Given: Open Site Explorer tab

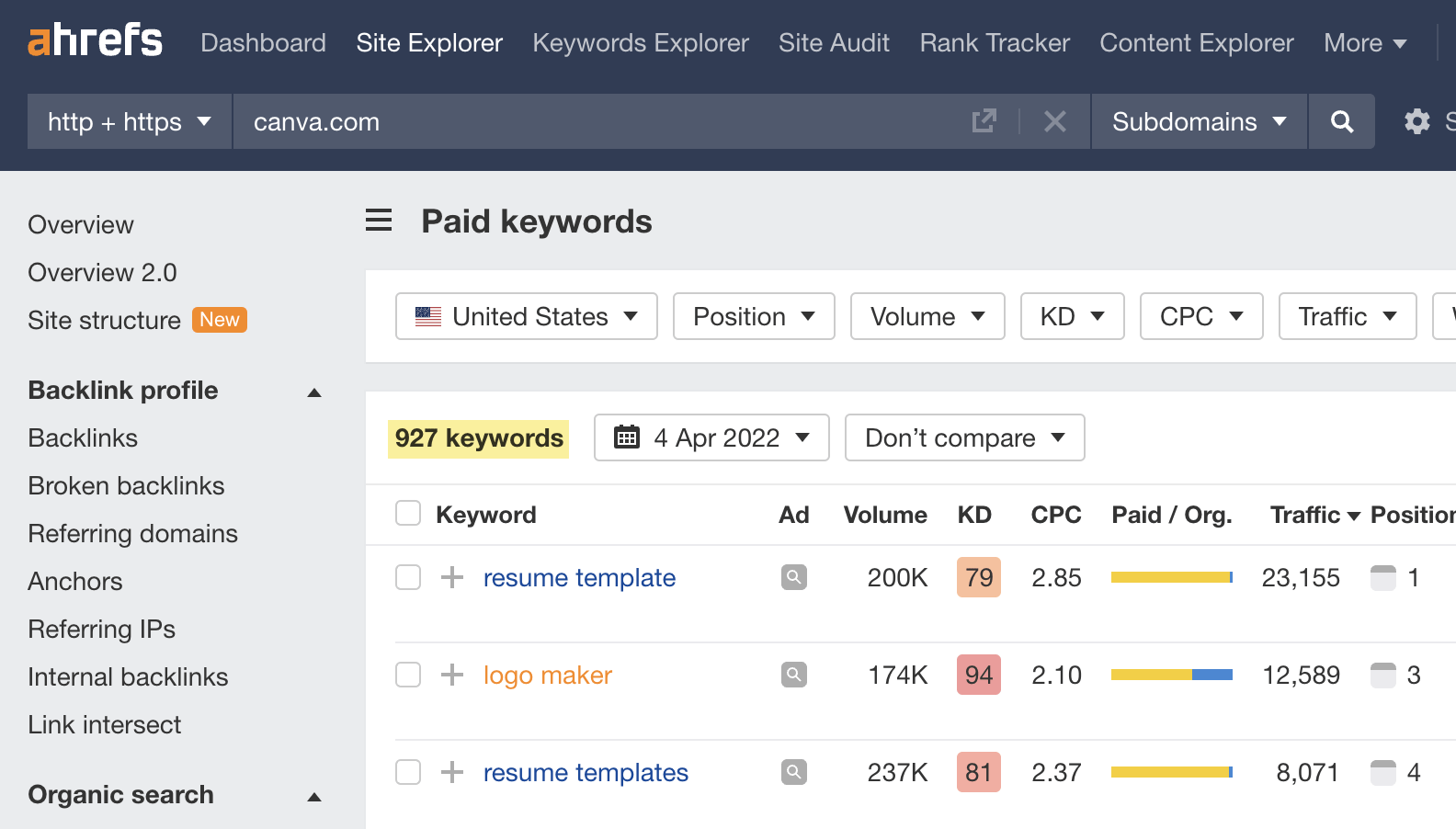Looking at the screenshot, I should coord(429,42).
